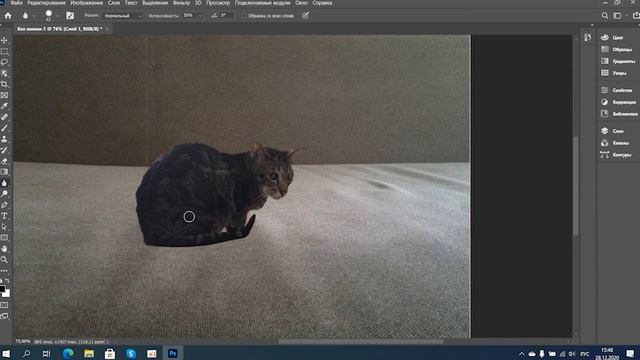Open the Фильтр menu
Viewport: 640px width, 360px height.
pyautogui.click(x=181, y=3)
